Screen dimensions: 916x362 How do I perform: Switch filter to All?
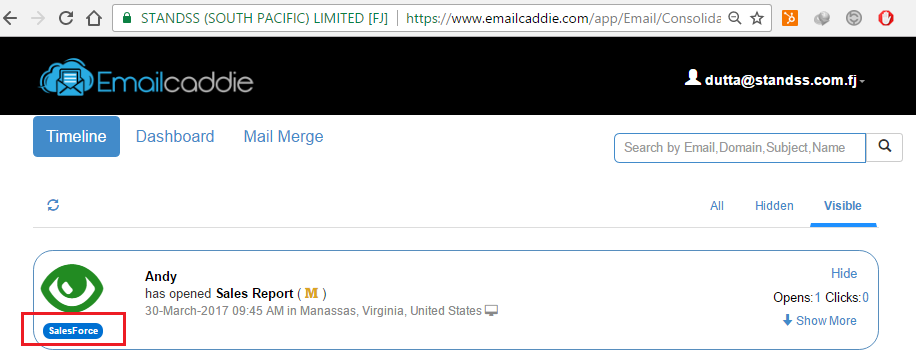[717, 206]
